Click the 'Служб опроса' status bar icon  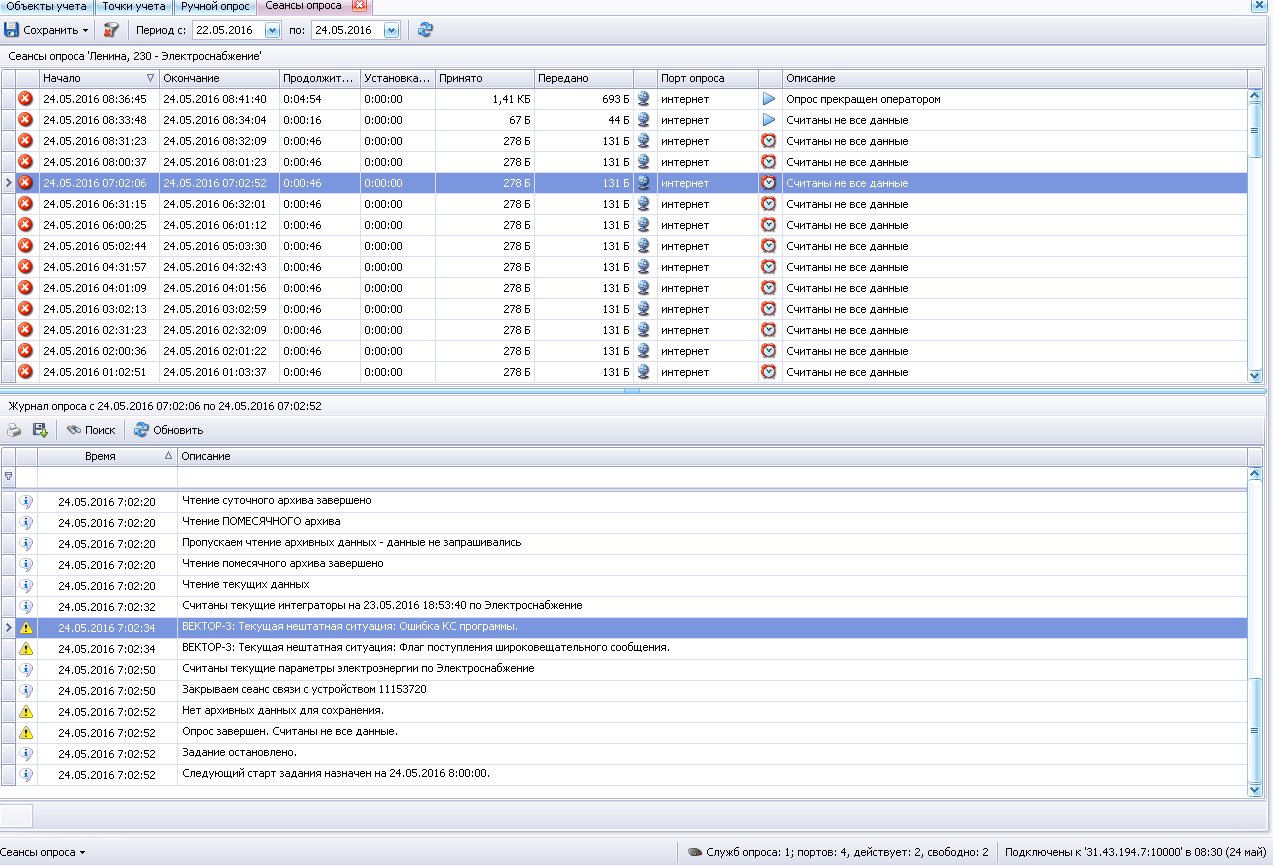coord(694,852)
